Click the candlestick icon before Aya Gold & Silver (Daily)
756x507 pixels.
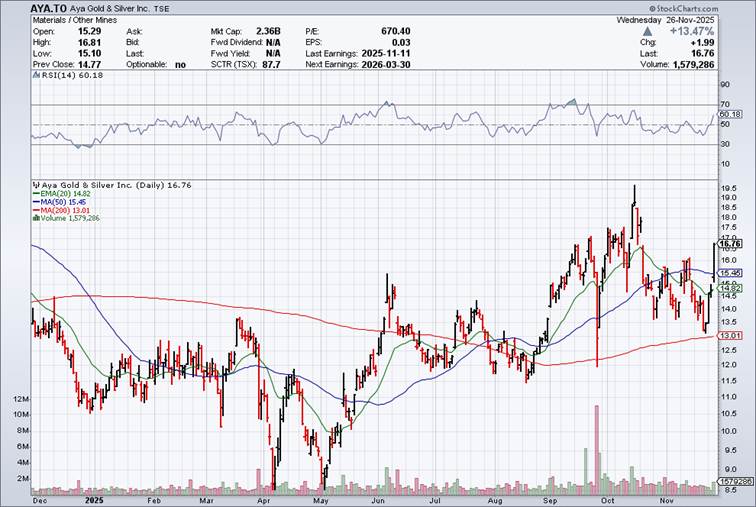pyautogui.click(x=36, y=185)
